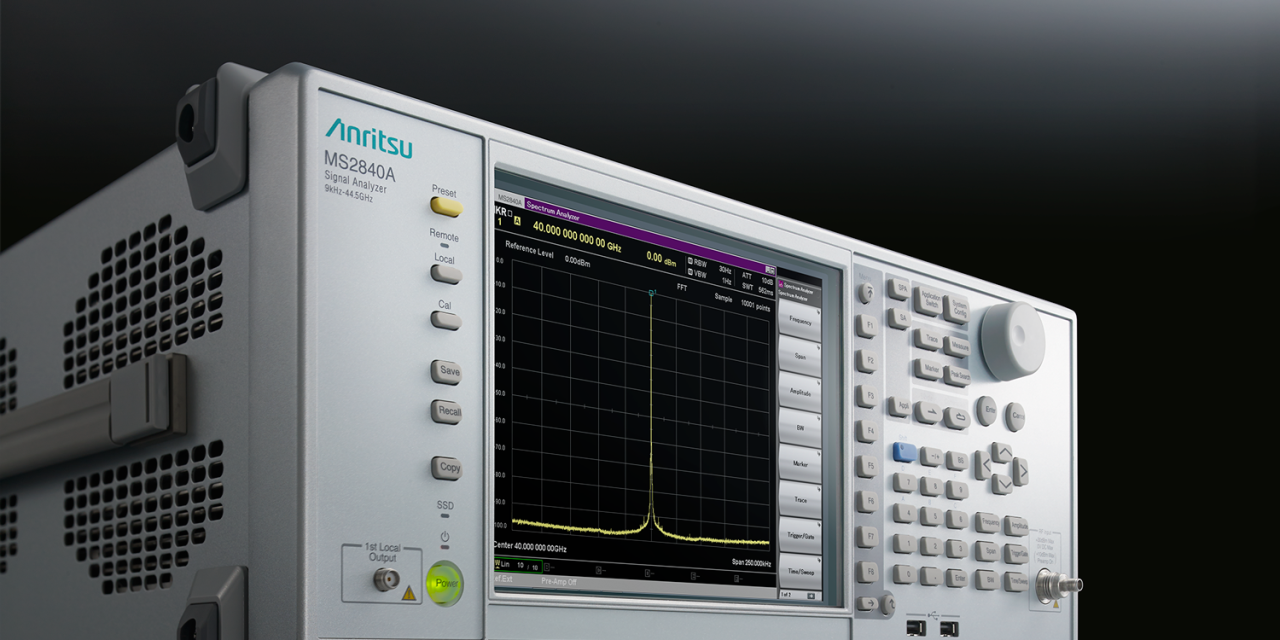Tap the on-screen BW softkey

click(x=800, y=429)
